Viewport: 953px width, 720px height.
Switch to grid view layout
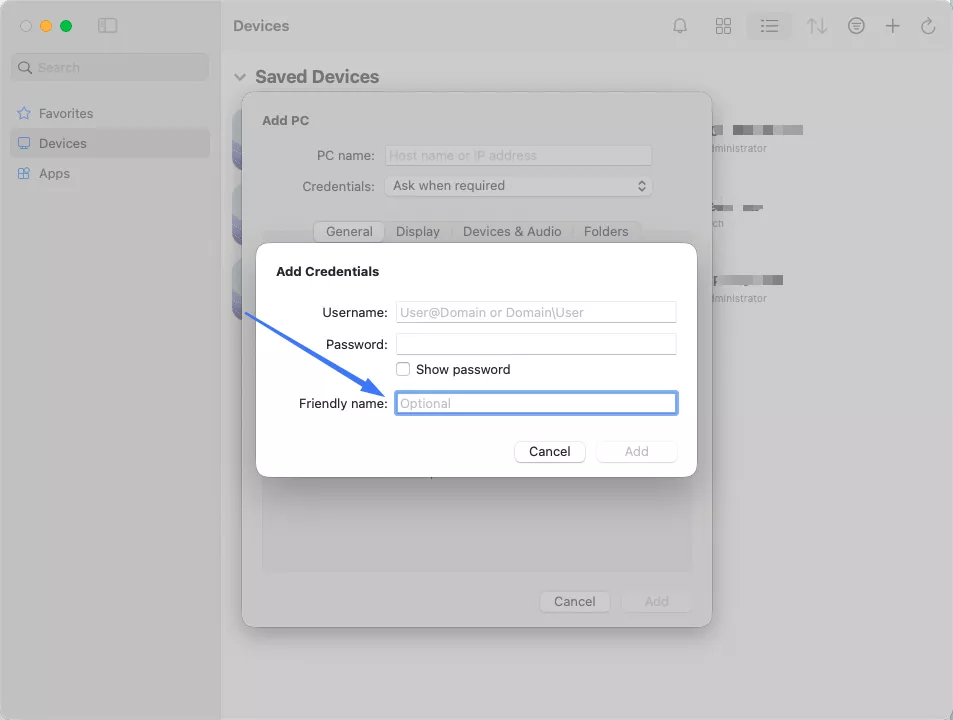723,27
